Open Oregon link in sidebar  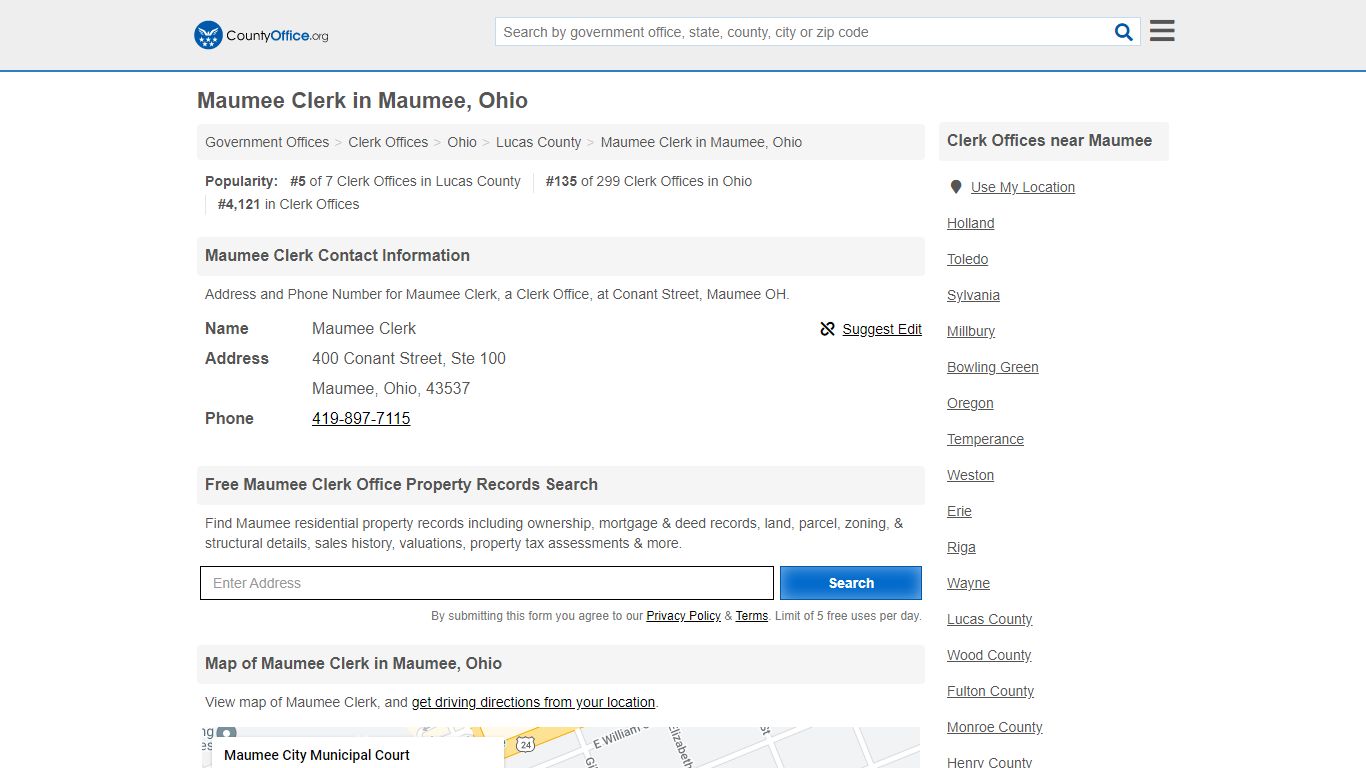970,403
